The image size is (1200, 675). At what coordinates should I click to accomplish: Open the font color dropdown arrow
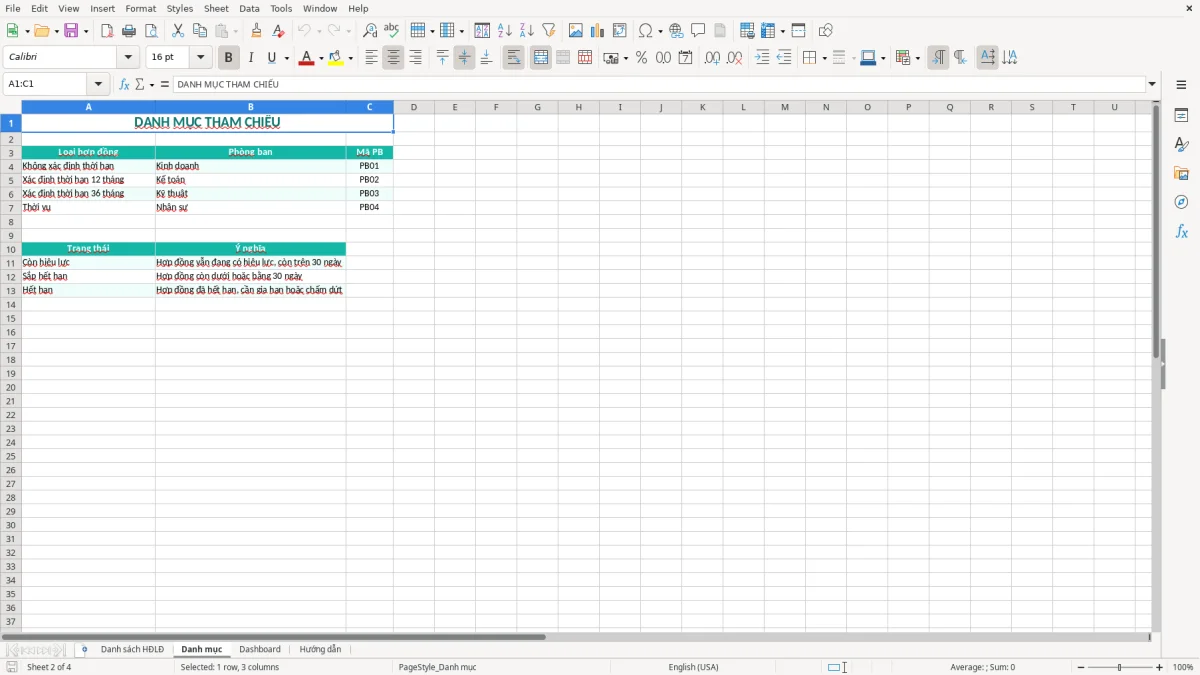click(320, 58)
